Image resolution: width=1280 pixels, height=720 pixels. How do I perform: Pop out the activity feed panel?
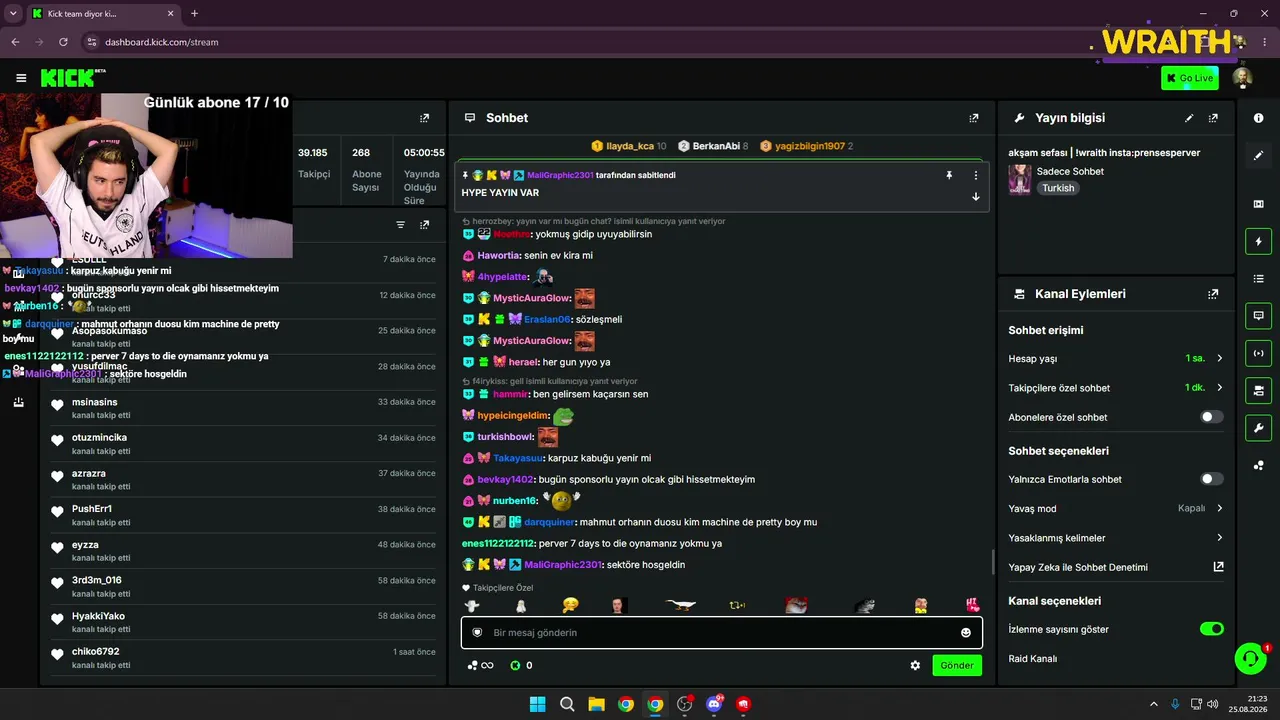[425, 225]
